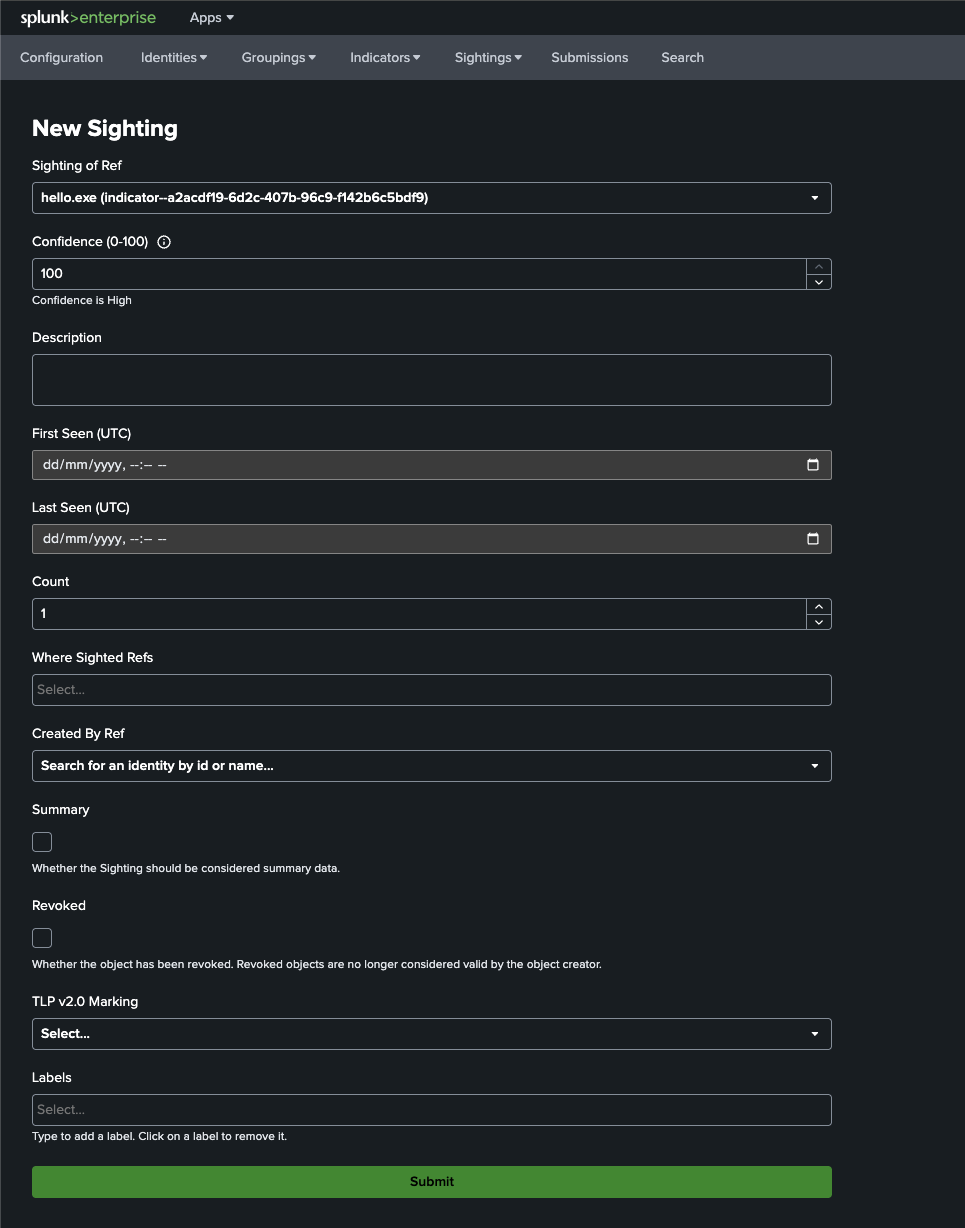Click the Confidence info icon
The image size is (965, 1228).
click(165, 242)
